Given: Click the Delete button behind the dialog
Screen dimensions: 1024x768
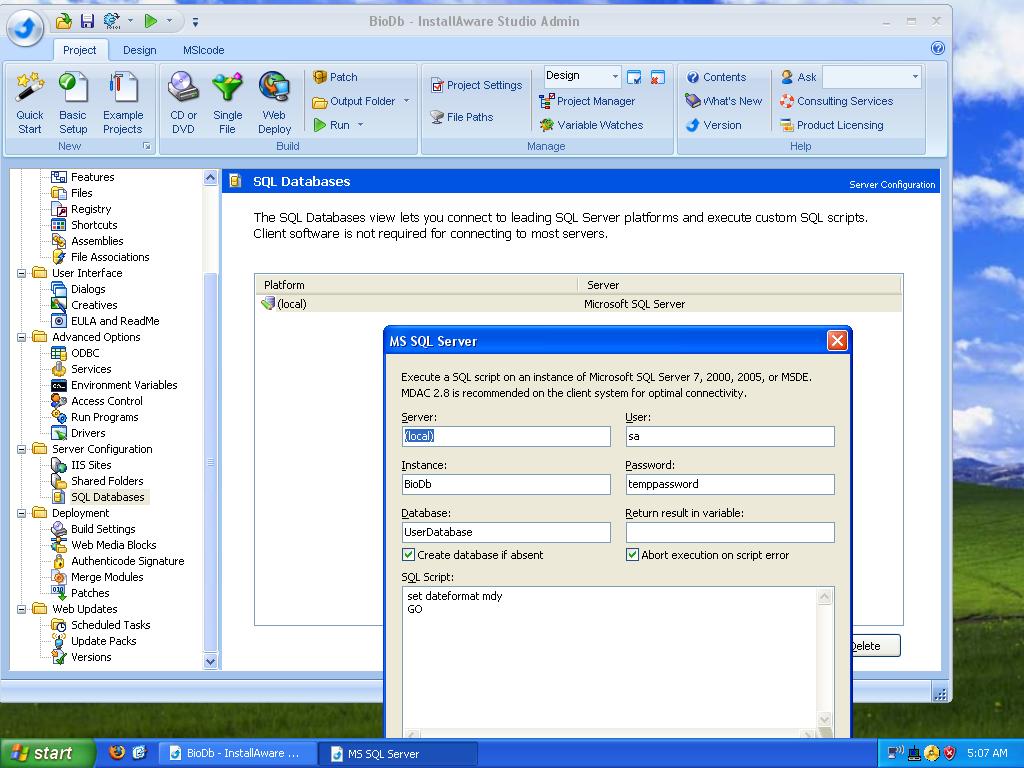Looking at the screenshot, I should [x=875, y=646].
